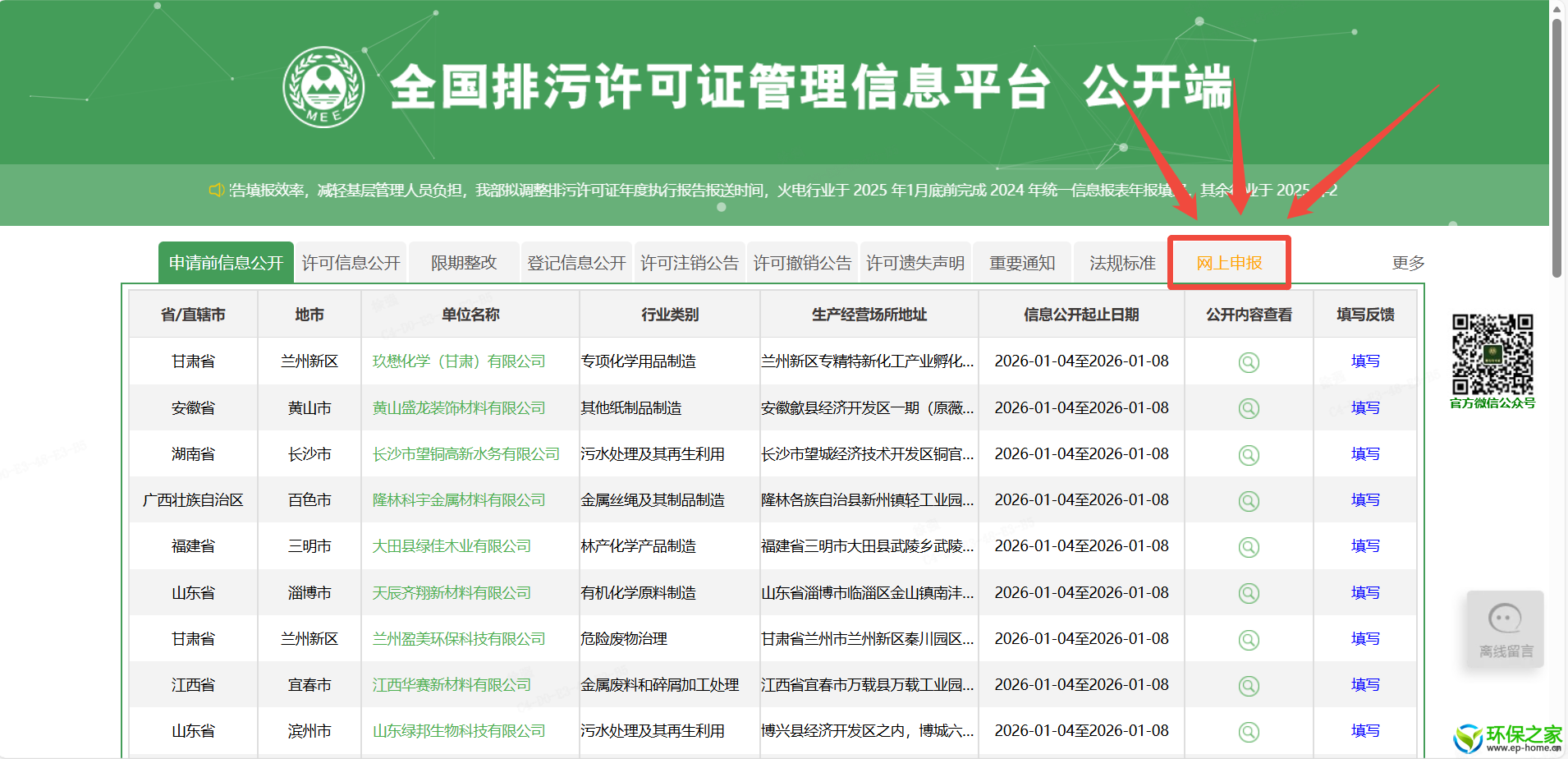The width and height of the screenshot is (1568, 759).
Task: View public content for 玖懋化学（甘肃）有限公司
Action: click(1248, 362)
